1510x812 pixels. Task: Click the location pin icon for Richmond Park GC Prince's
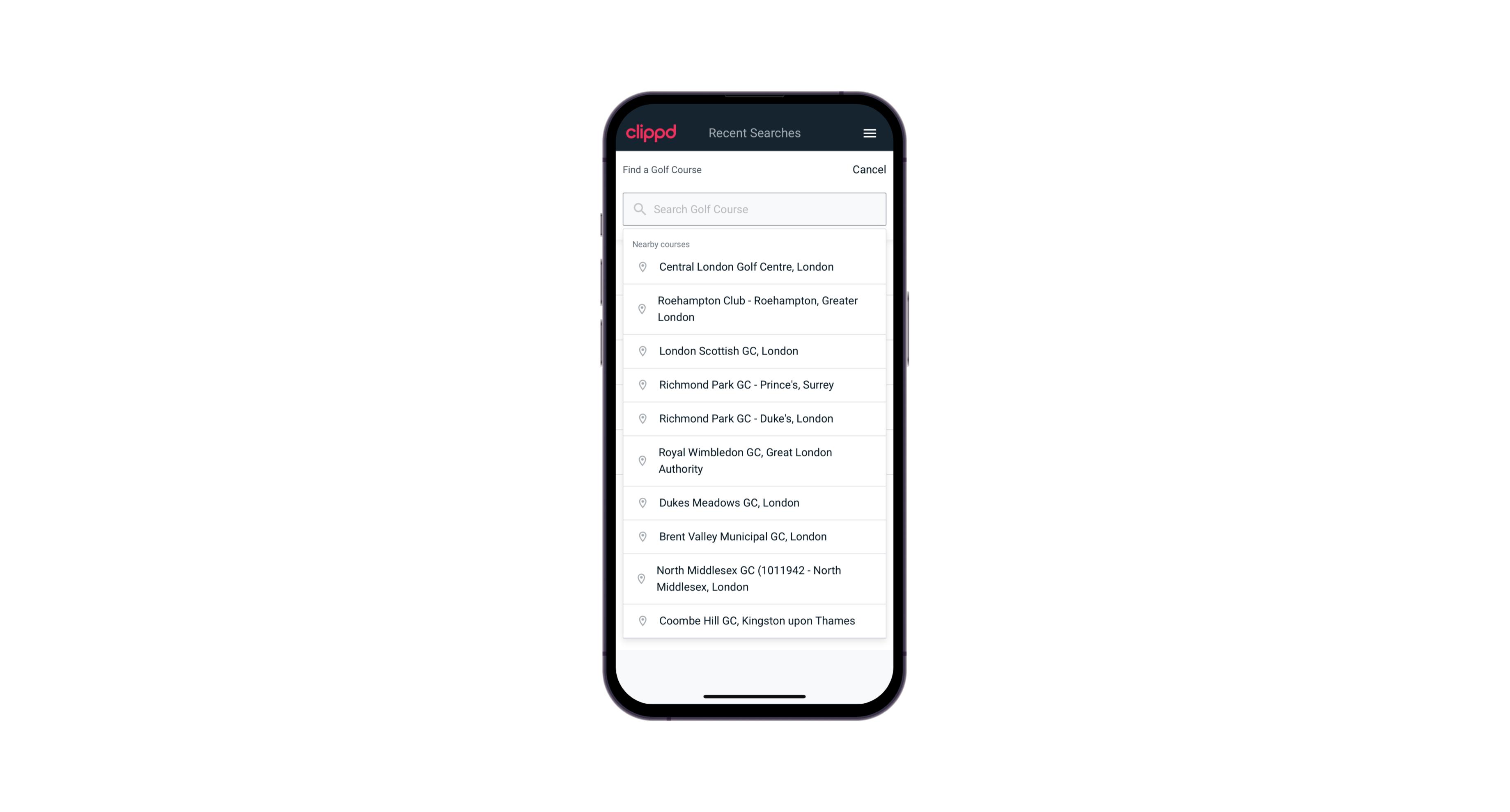[640, 384]
